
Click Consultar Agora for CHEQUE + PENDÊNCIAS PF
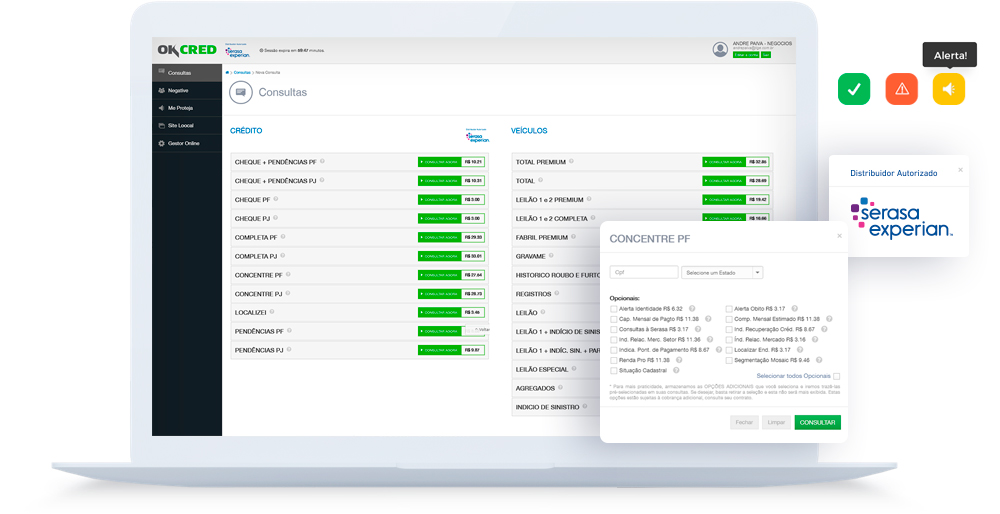[x=440, y=162]
